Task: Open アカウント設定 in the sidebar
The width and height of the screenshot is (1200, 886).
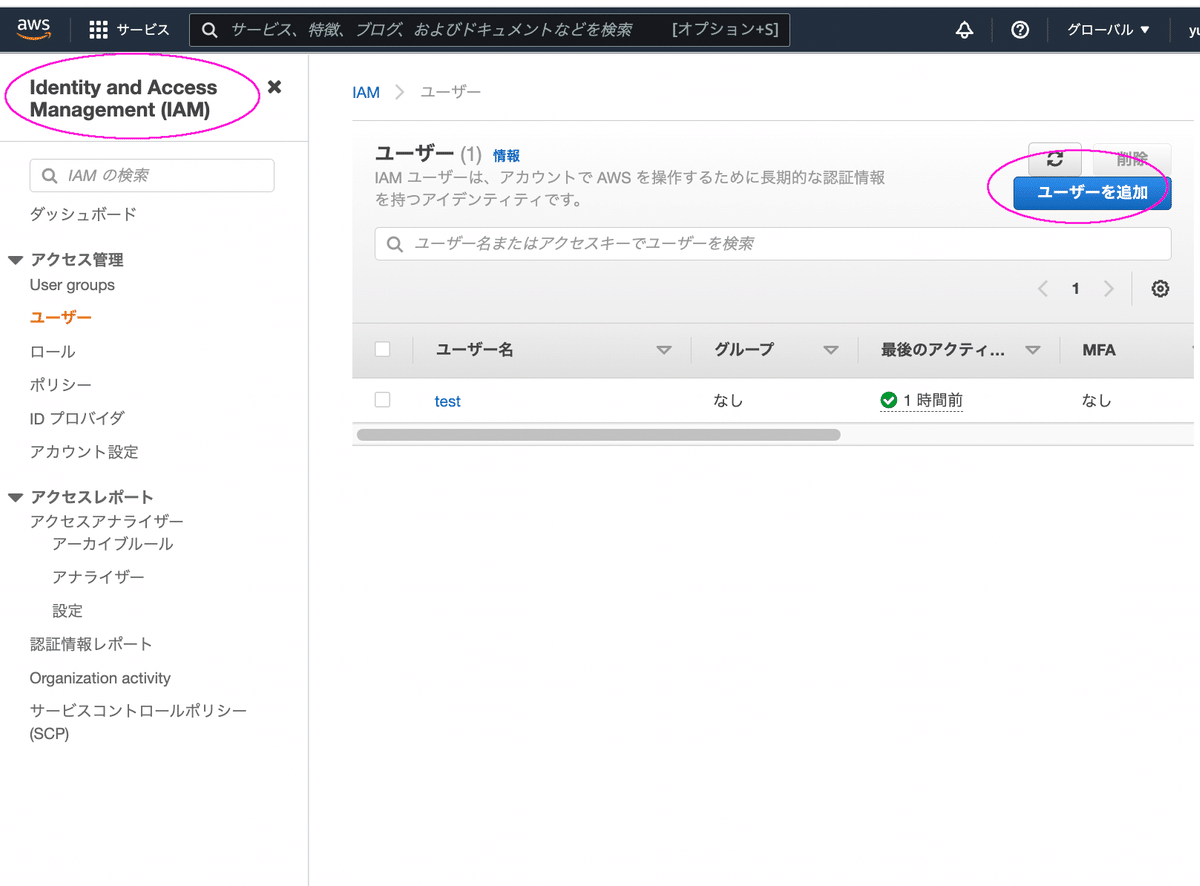Action: [84, 452]
